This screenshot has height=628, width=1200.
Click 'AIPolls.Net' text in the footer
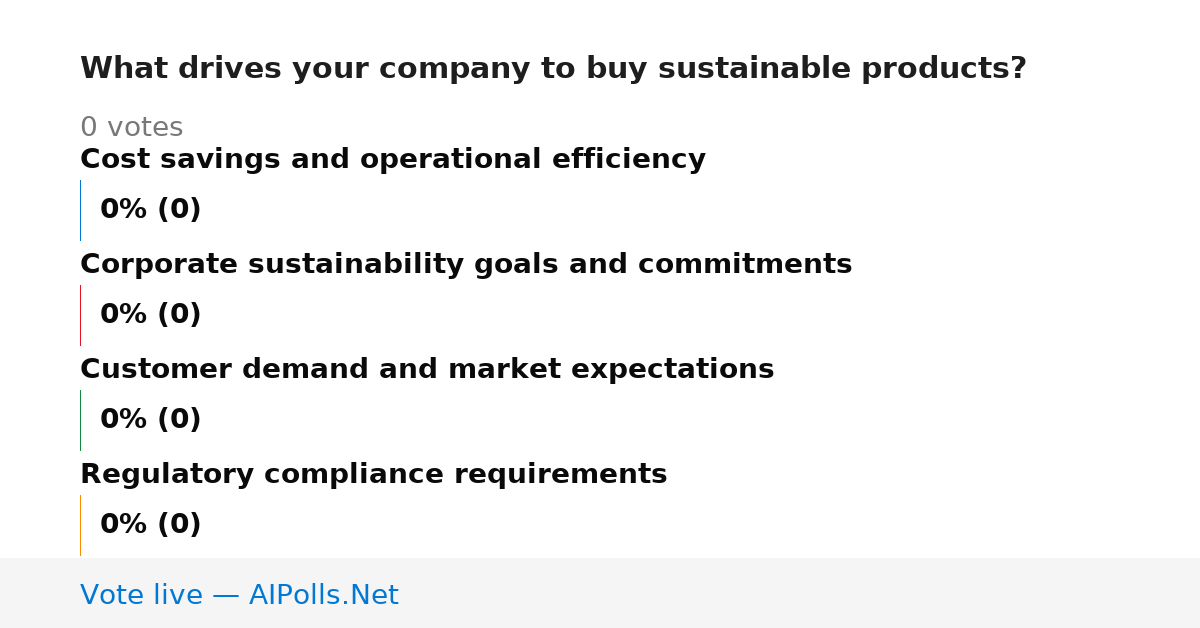(x=323, y=596)
